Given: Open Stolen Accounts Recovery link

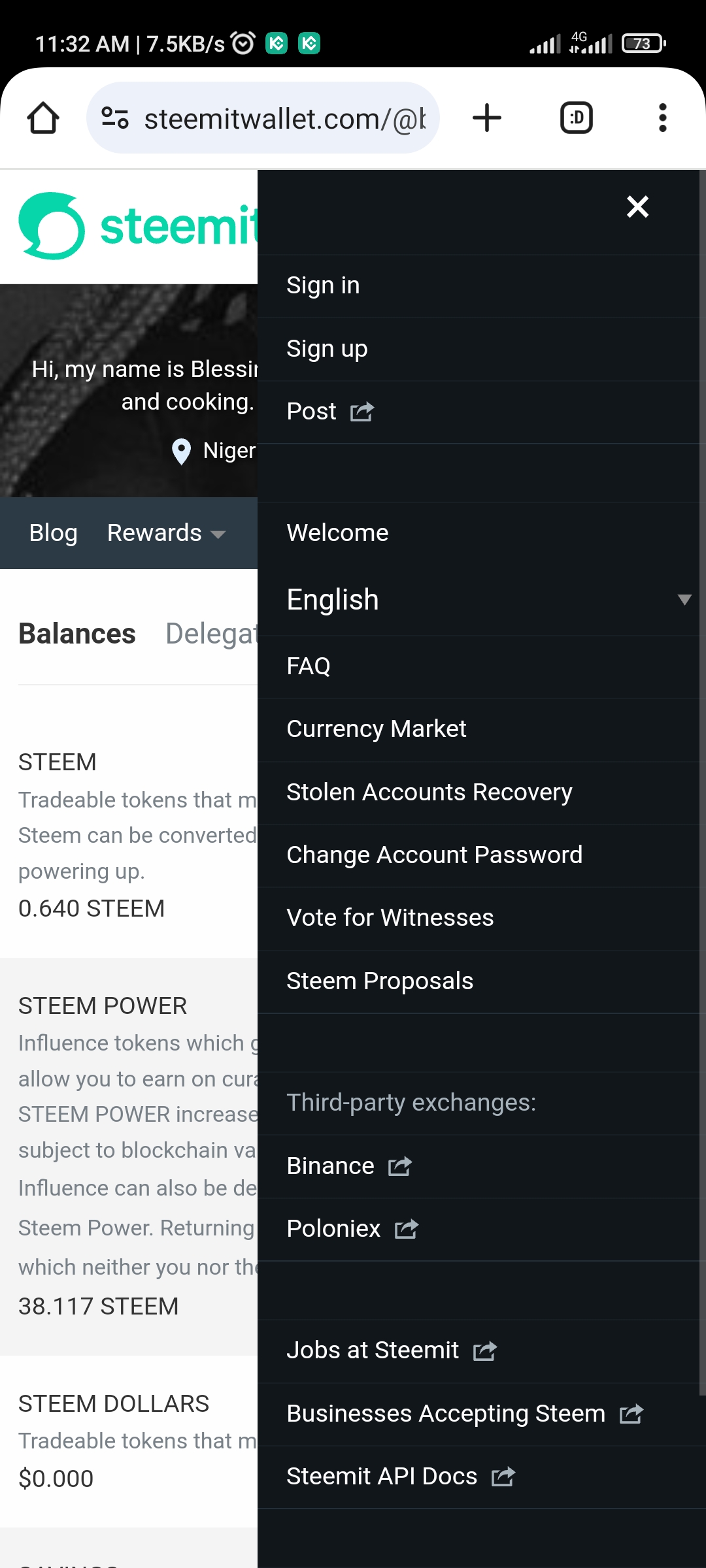Looking at the screenshot, I should [429, 792].
